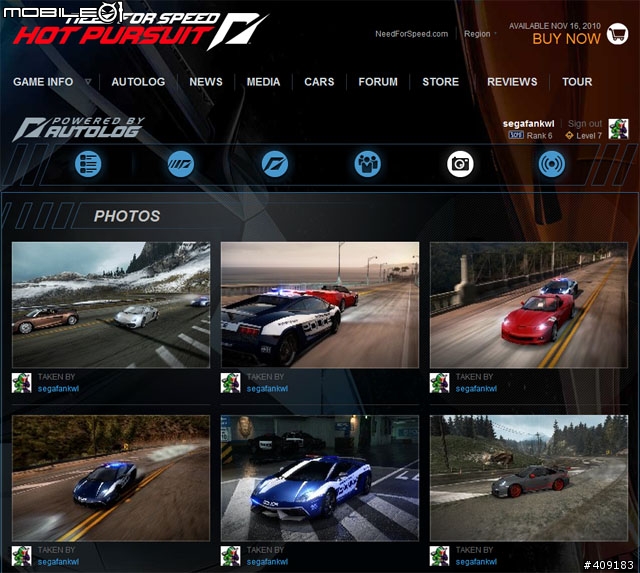Open the friends group icon

click(x=367, y=164)
